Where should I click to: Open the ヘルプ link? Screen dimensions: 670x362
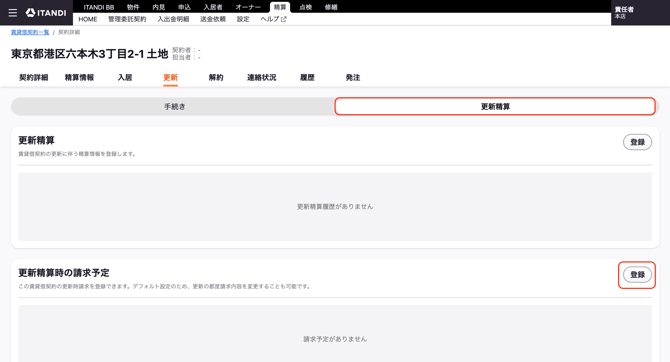[x=270, y=19]
